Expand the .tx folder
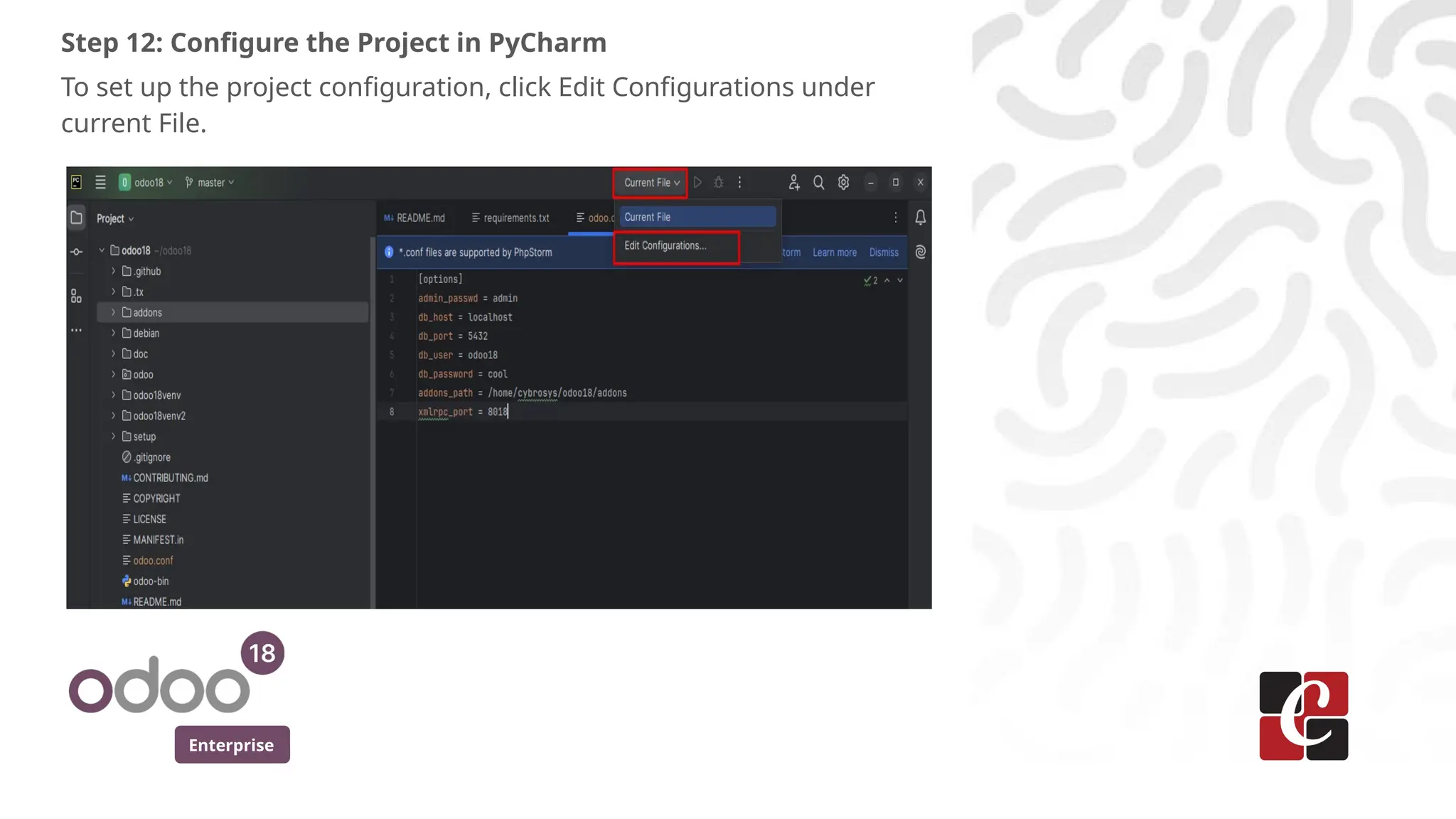This screenshot has height=819, width=1456. [113, 291]
